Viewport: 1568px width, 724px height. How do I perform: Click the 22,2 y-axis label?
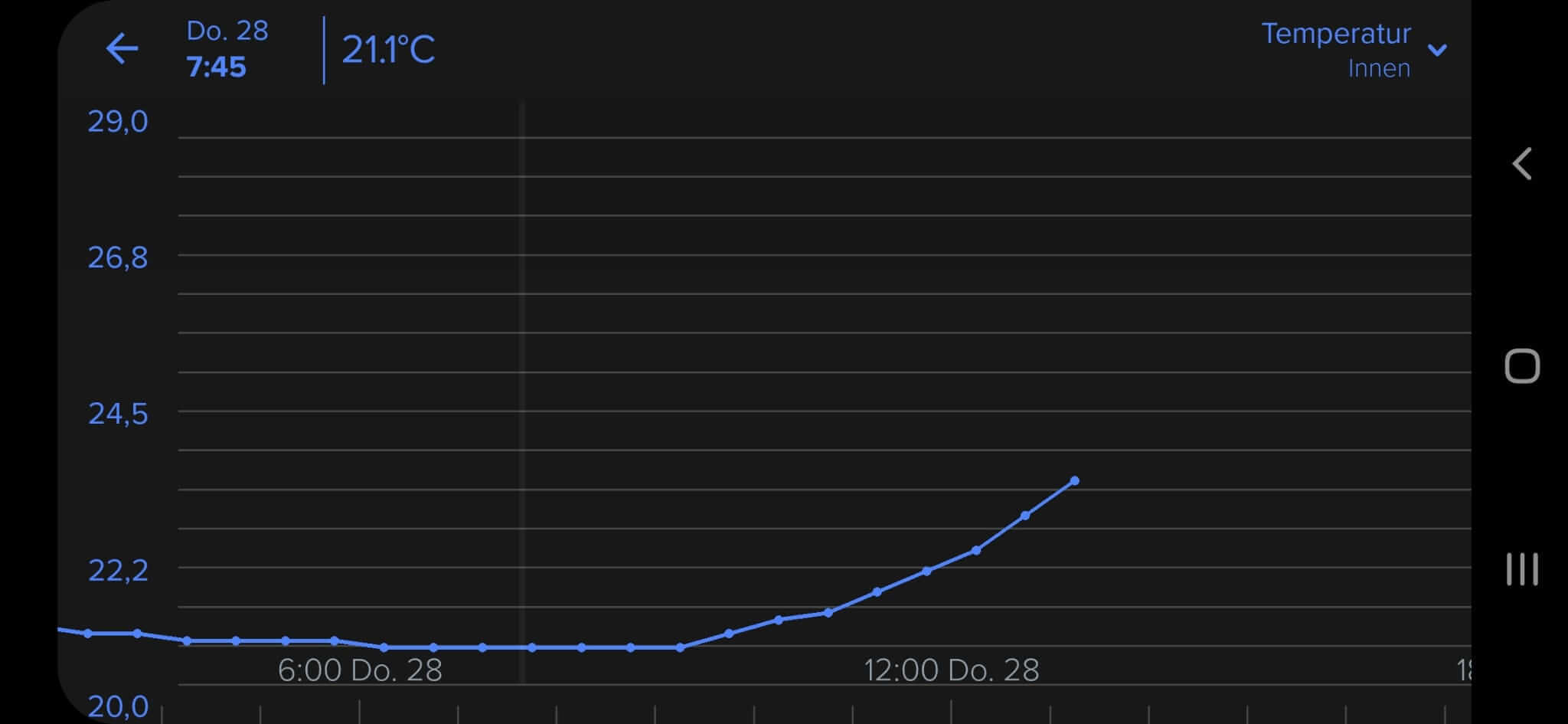tap(118, 571)
